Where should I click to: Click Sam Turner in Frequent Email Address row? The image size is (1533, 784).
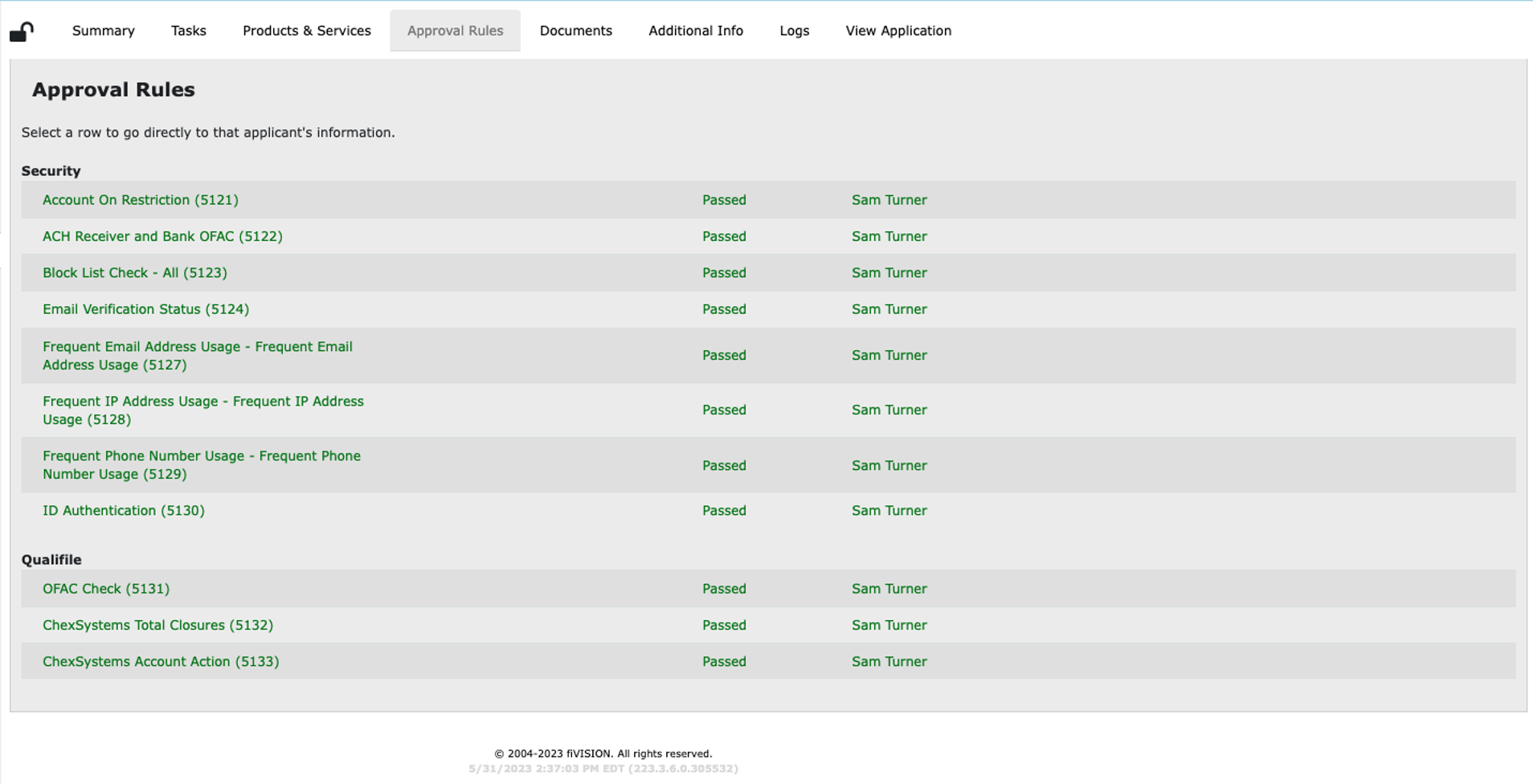(889, 355)
